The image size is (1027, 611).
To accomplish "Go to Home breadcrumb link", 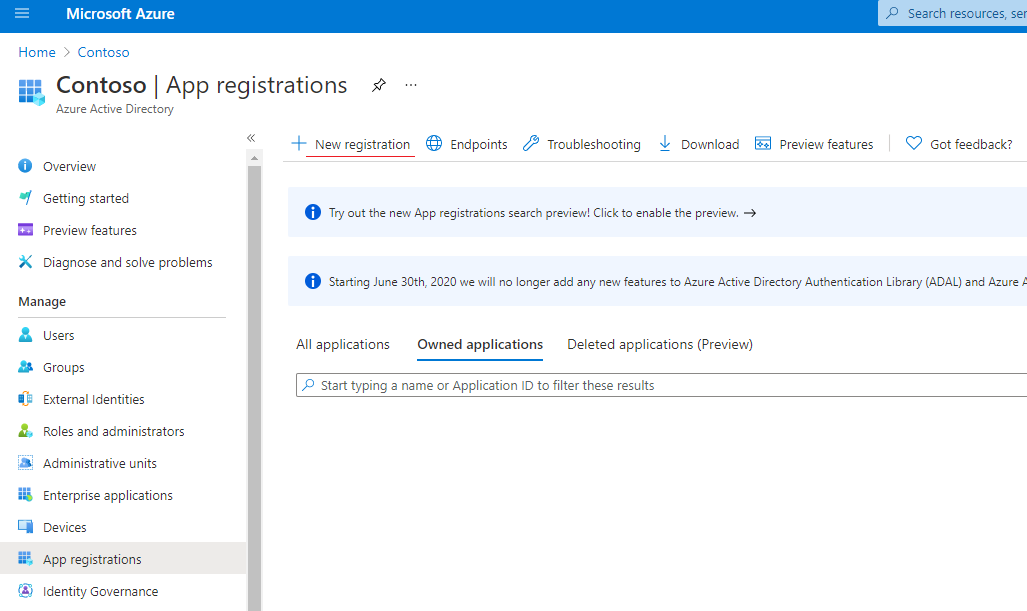I will (x=37, y=52).
